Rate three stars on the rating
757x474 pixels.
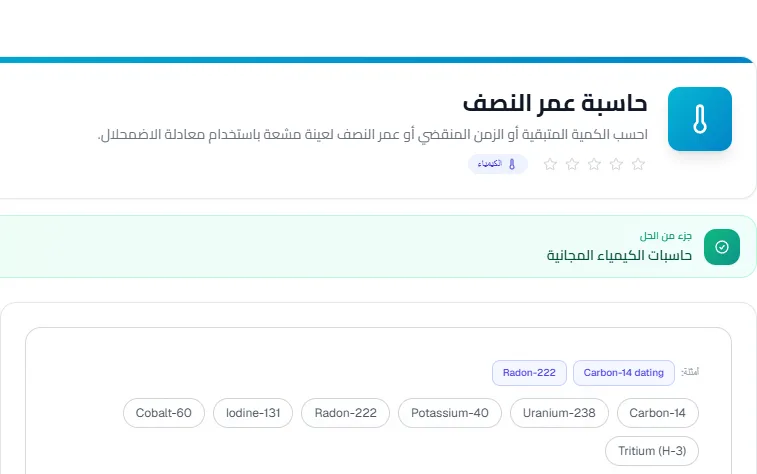[x=594, y=164]
